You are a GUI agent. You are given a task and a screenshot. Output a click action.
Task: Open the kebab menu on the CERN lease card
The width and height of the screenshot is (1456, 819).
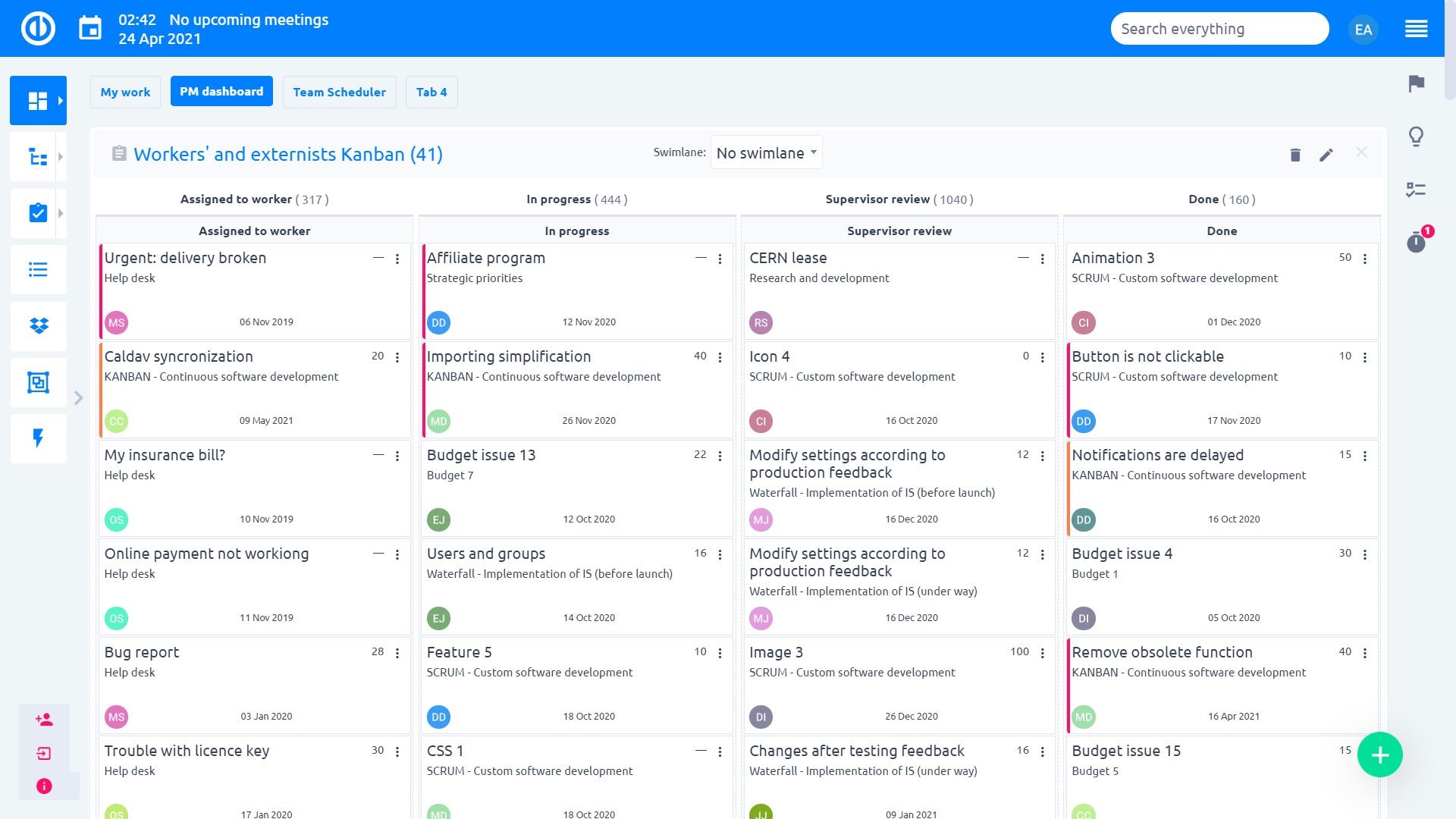pyautogui.click(x=1041, y=259)
